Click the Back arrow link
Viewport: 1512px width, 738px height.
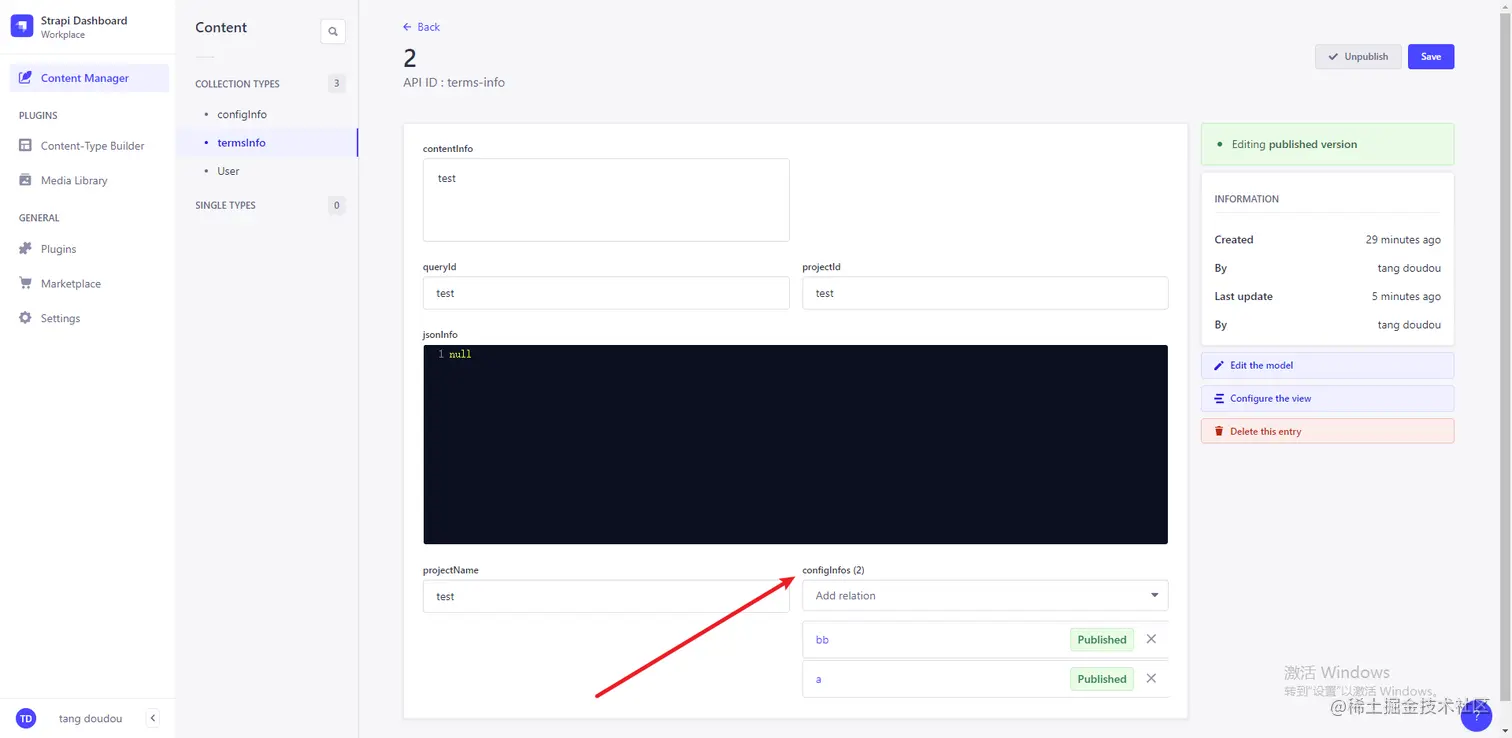421,27
